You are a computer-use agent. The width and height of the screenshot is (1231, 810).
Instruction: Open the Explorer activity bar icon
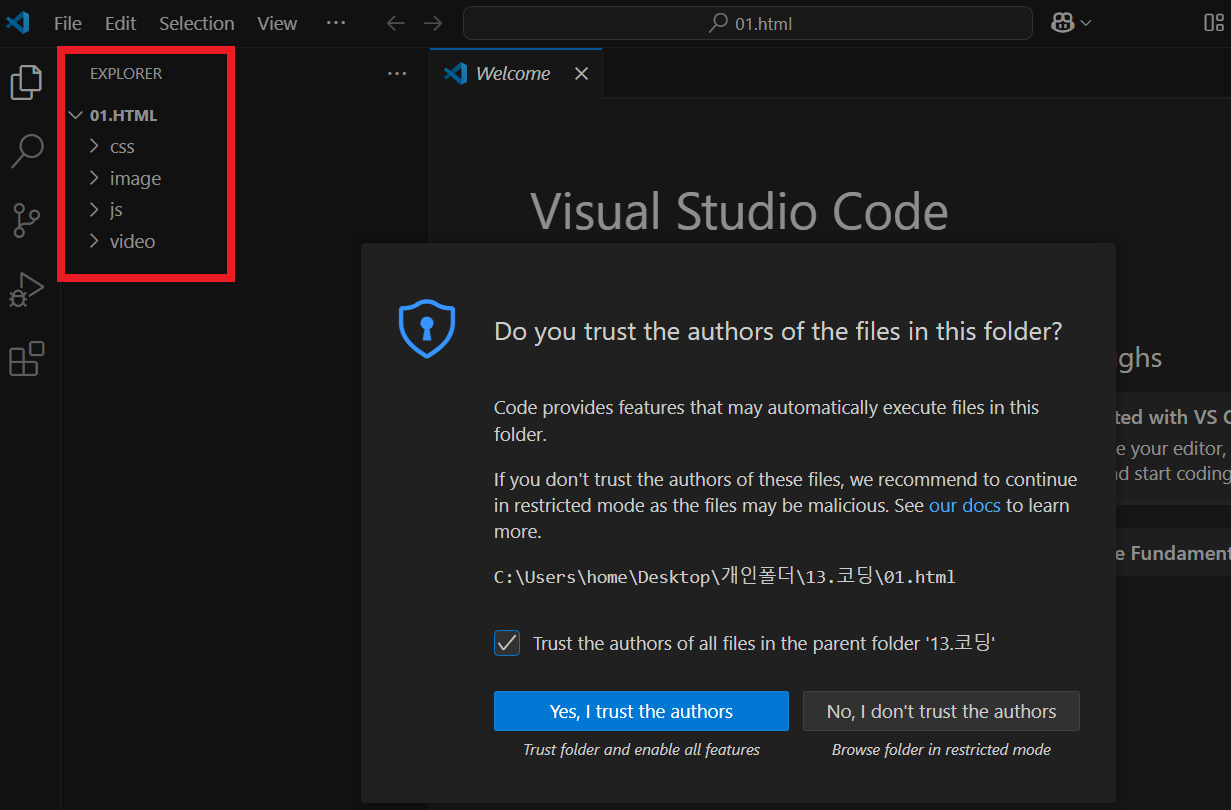pyautogui.click(x=27, y=82)
